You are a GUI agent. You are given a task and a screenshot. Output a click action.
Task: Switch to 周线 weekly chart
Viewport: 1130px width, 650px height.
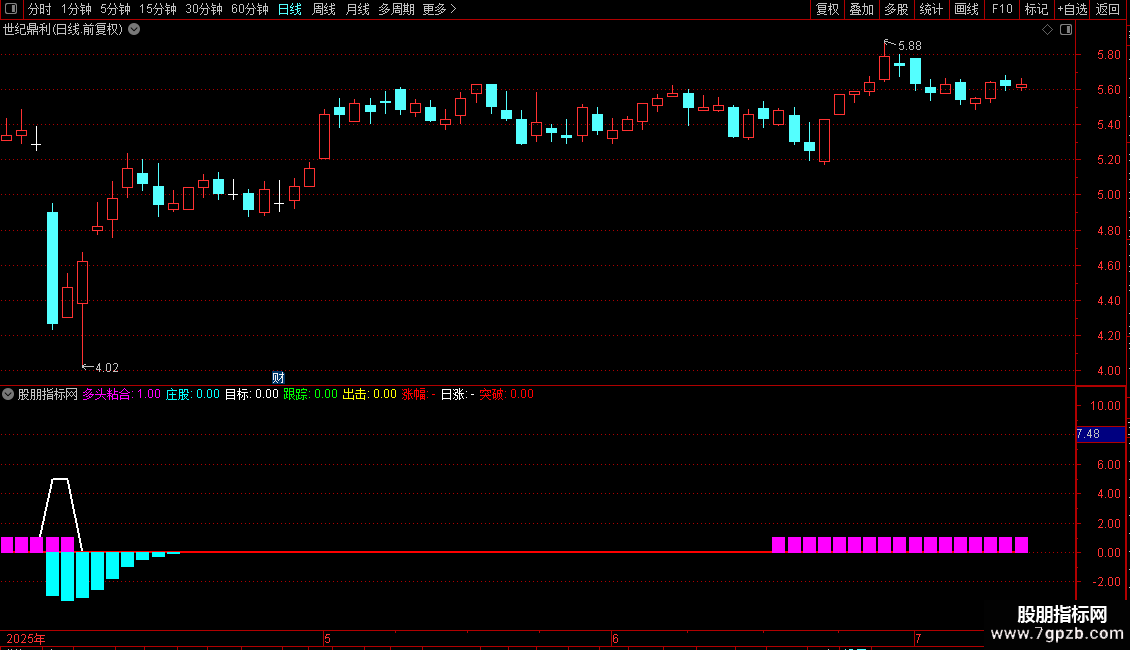324,9
